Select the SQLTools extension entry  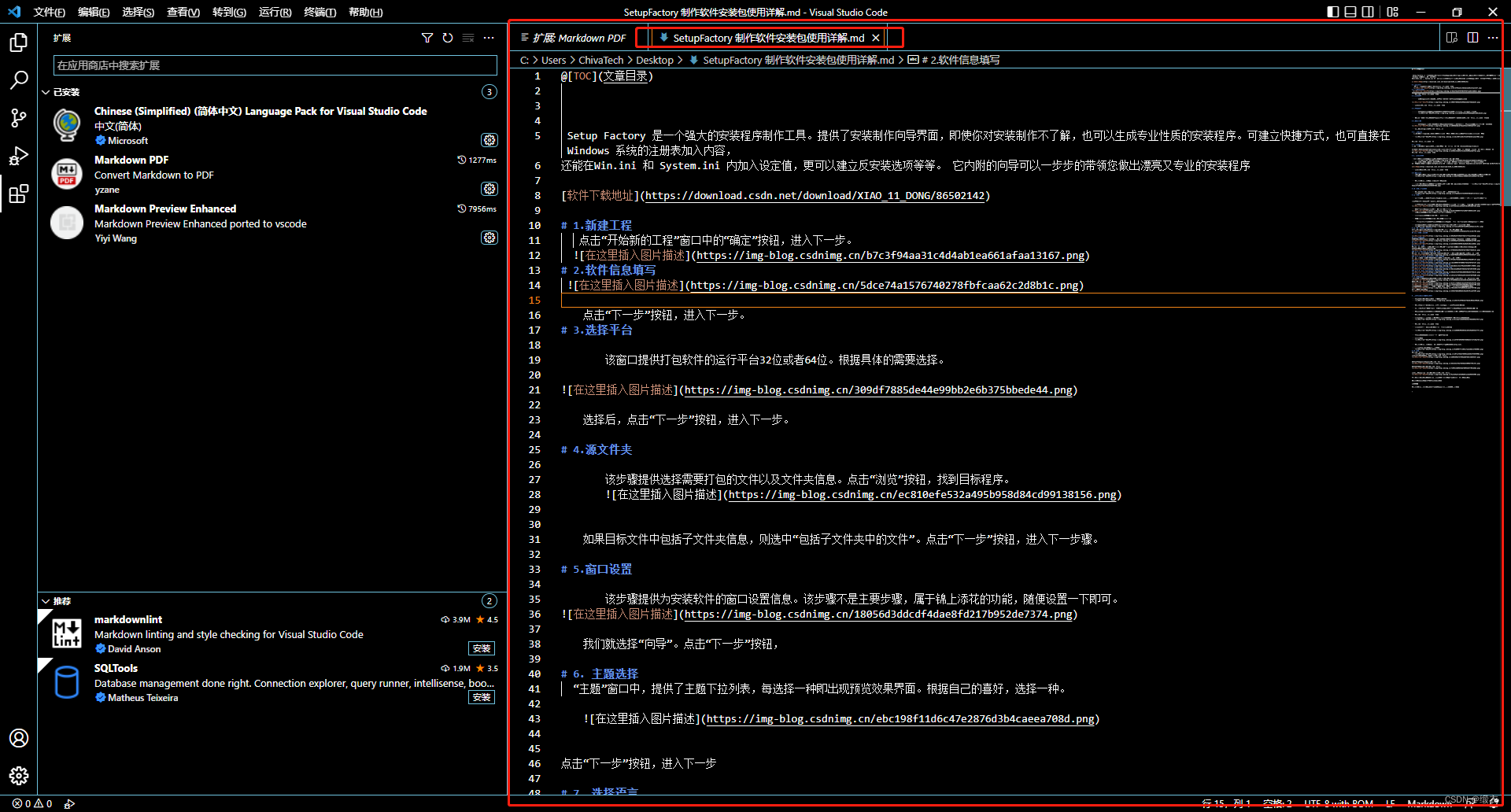click(272, 683)
